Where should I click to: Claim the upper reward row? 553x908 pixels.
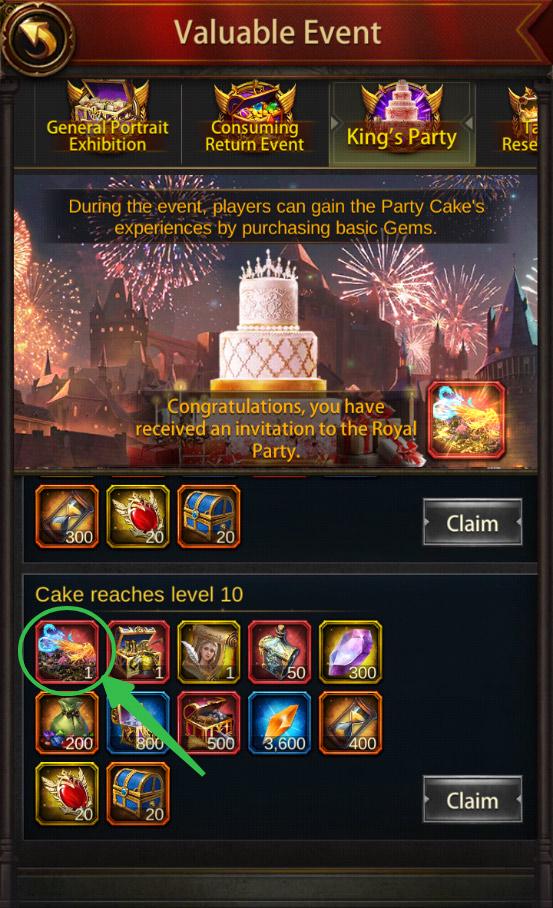473,522
